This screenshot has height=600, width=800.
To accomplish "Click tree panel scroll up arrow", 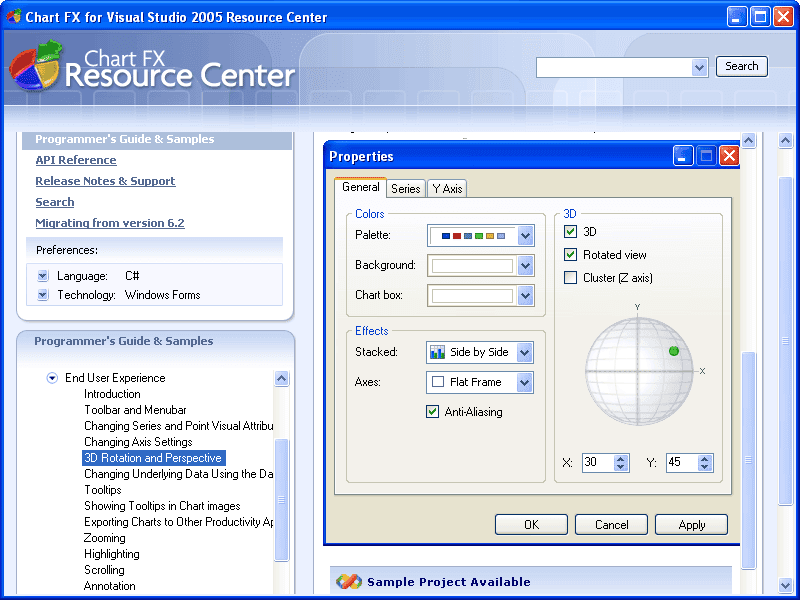I will coord(282,378).
